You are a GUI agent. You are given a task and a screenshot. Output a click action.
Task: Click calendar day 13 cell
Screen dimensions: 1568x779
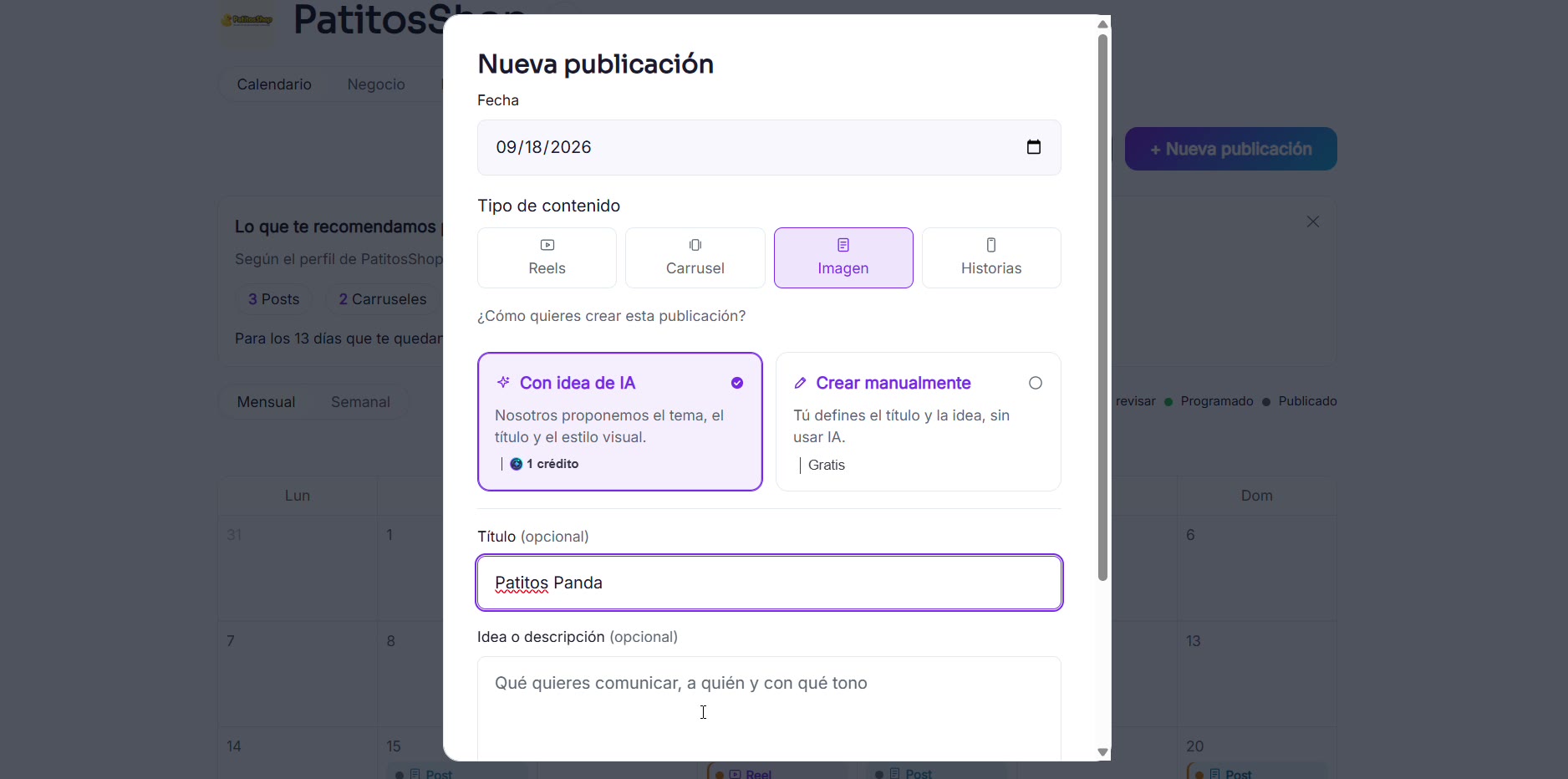coord(1256,674)
